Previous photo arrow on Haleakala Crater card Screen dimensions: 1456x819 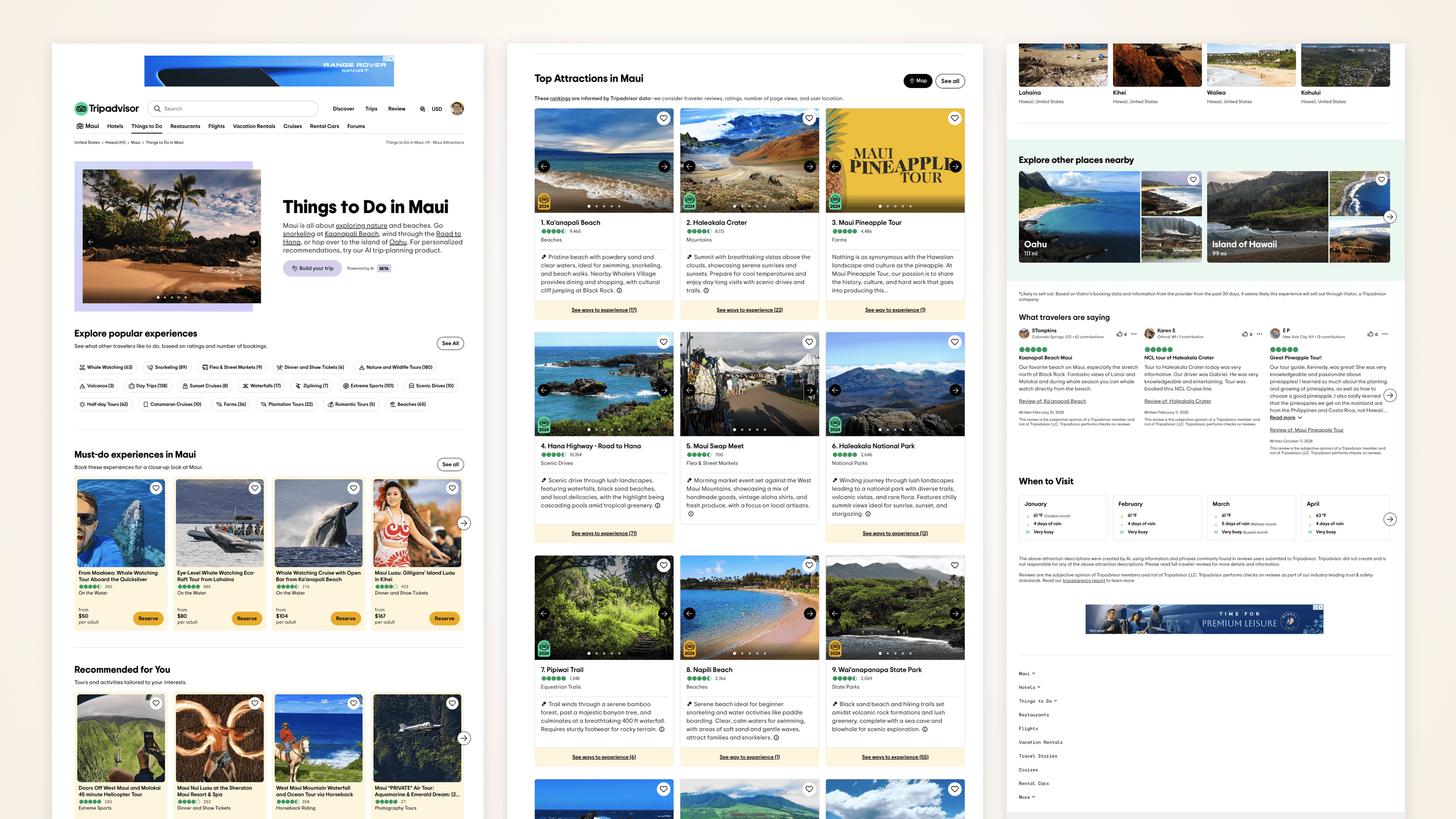(690, 167)
